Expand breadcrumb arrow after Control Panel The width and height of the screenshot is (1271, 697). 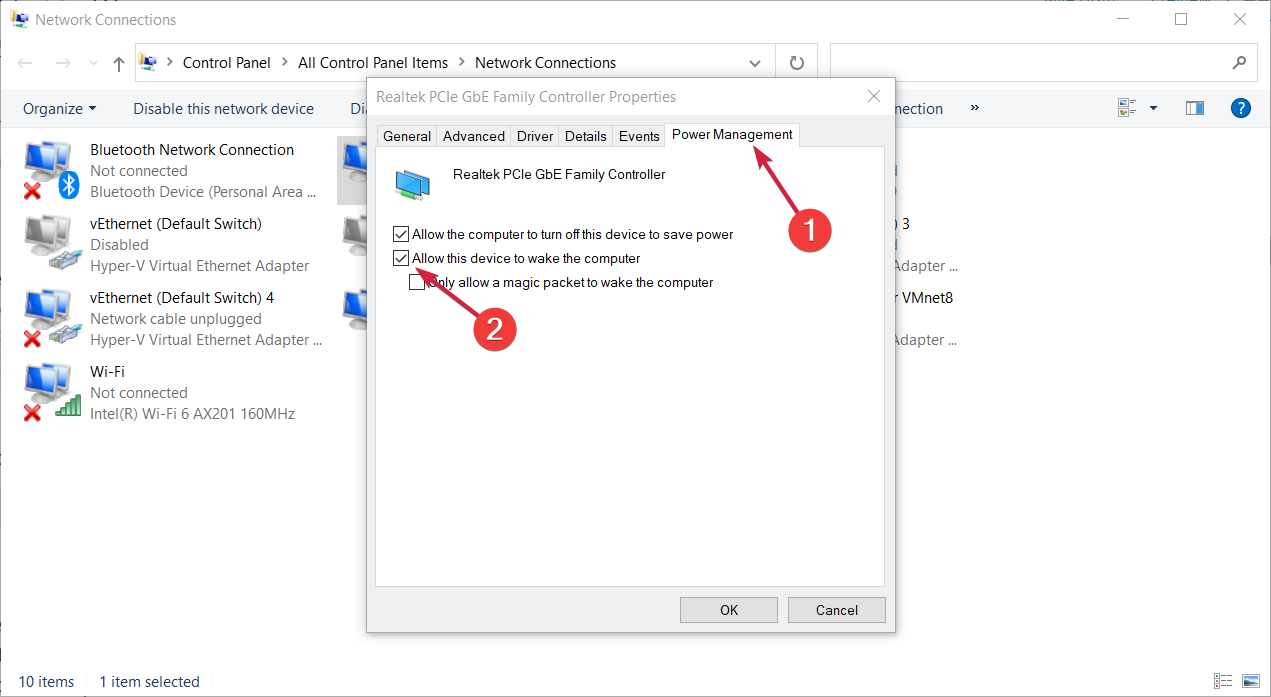(x=285, y=62)
